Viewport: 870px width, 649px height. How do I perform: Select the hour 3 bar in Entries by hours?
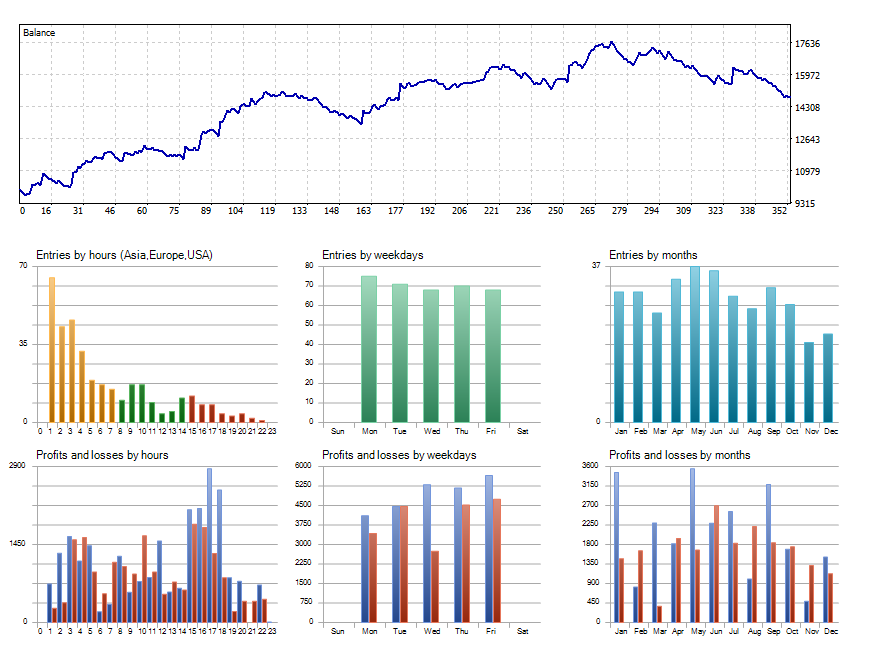(x=72, y=371)
